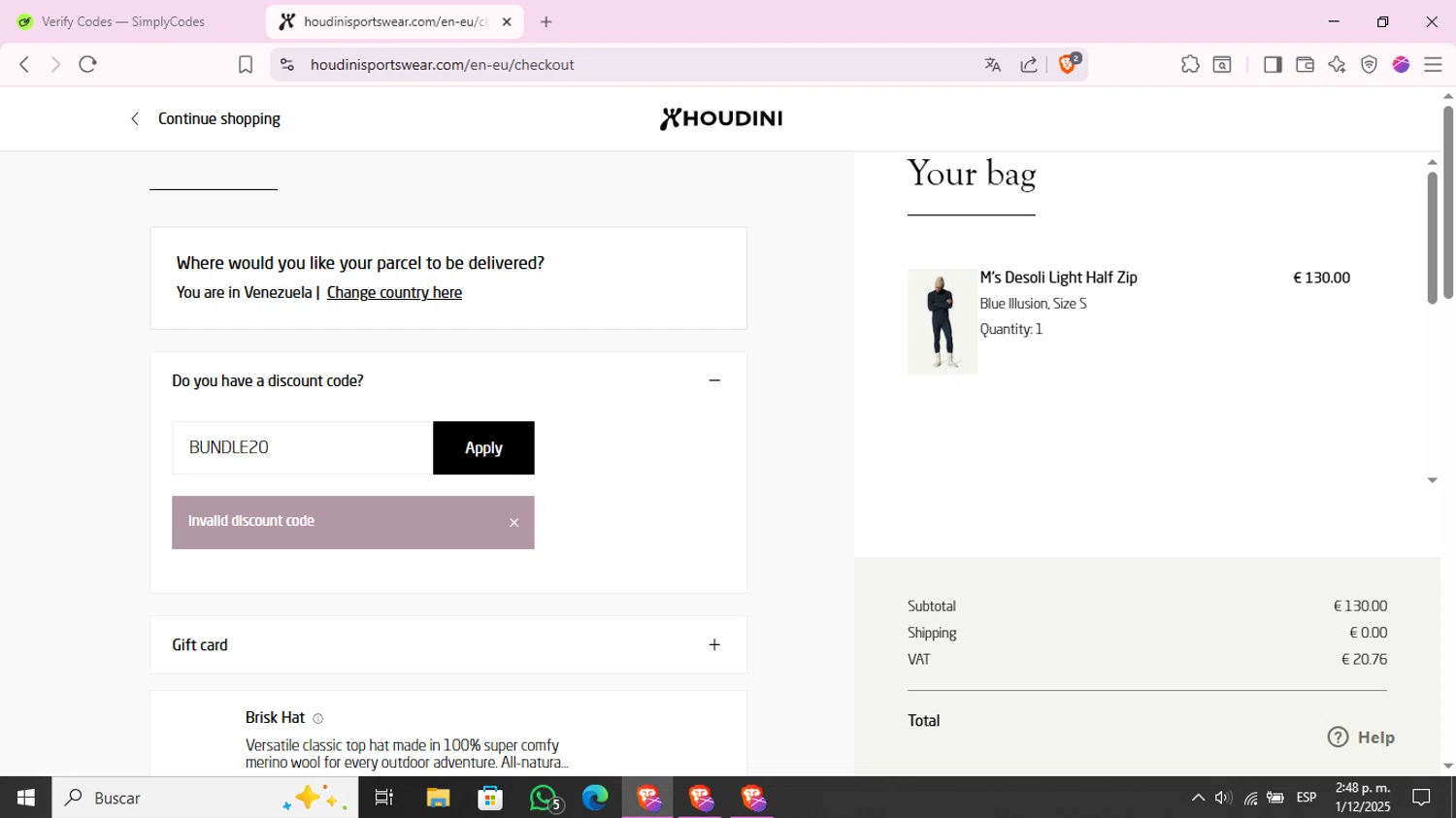1456x818 pixels.
Task: Click the main page scrollbar thumb
Action: 1448,202
